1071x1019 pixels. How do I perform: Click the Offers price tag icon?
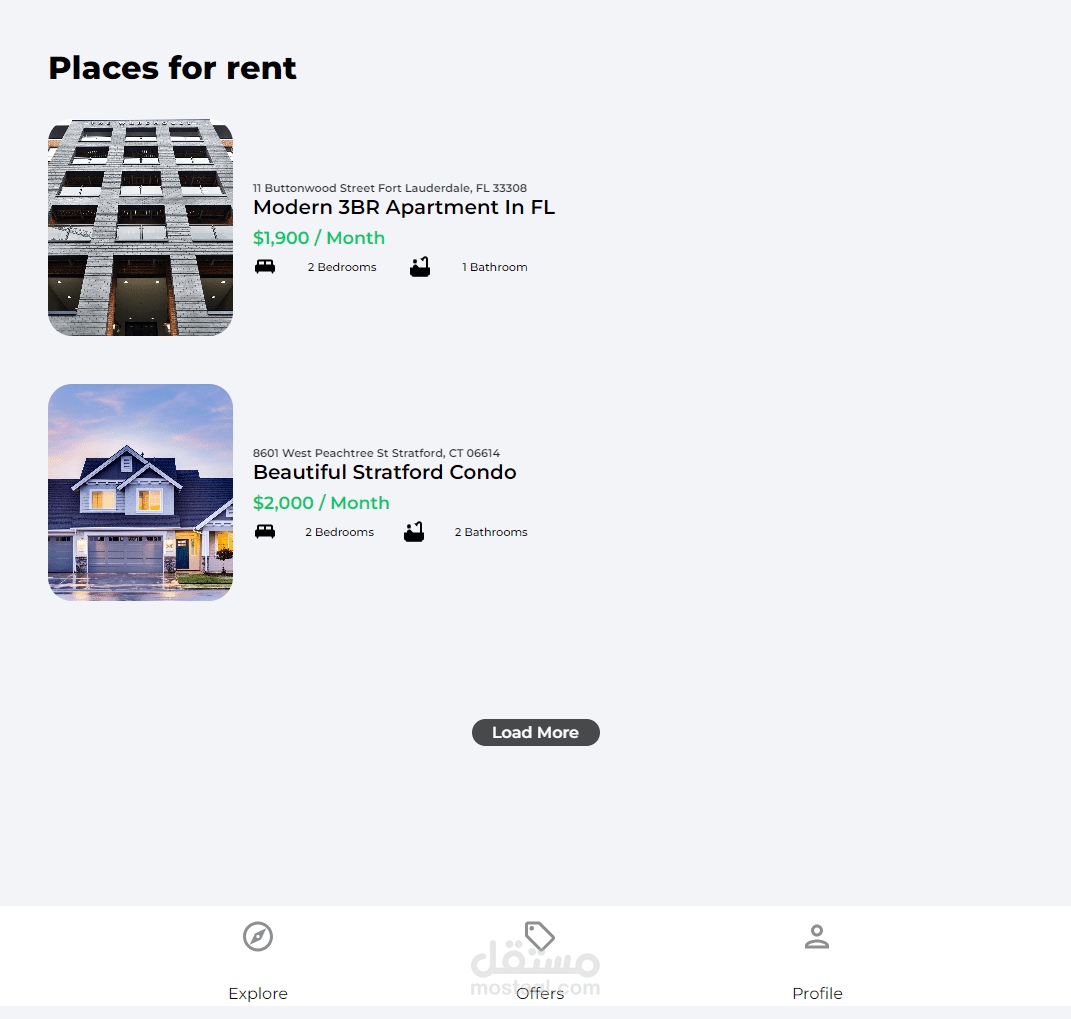tap(539, 936)
